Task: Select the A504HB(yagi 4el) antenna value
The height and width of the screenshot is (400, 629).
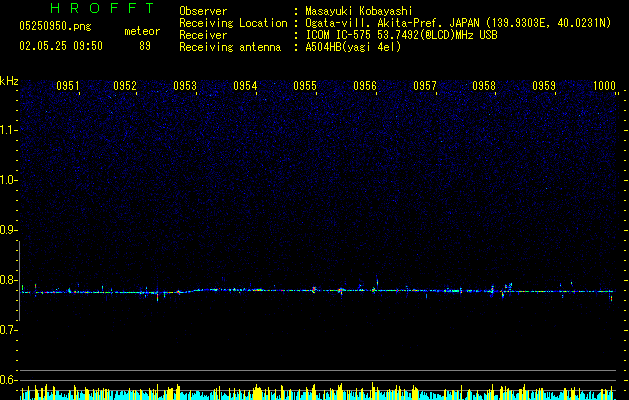Action: tap(353, 47)
